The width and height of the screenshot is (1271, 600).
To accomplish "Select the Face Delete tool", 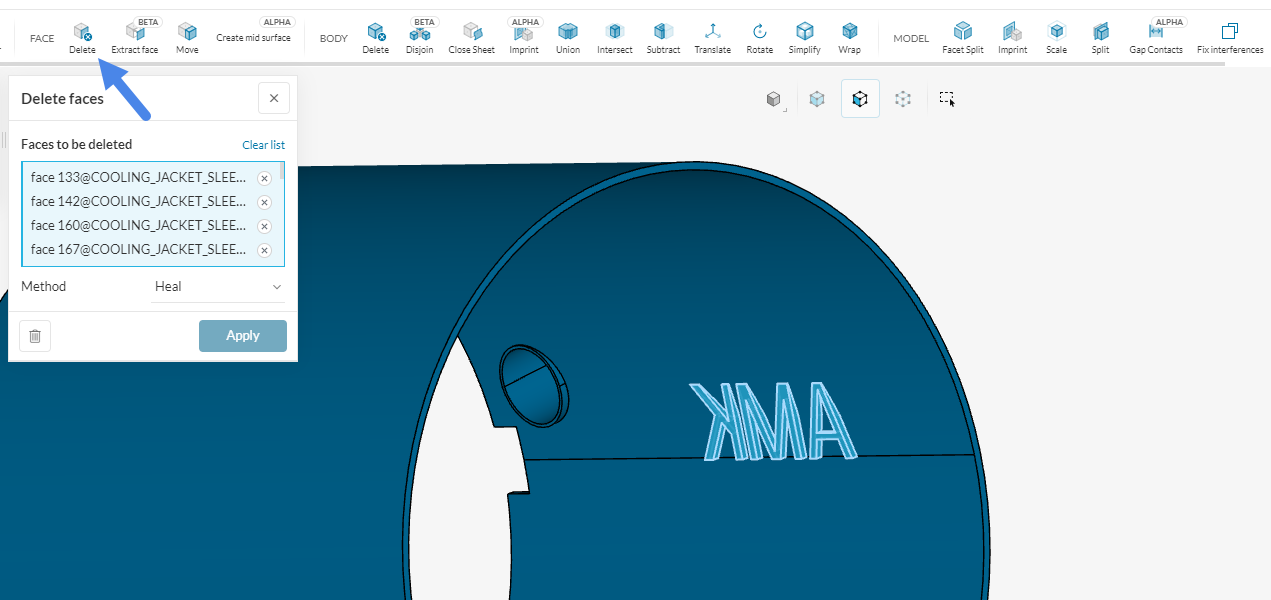I will coord(82,38).
